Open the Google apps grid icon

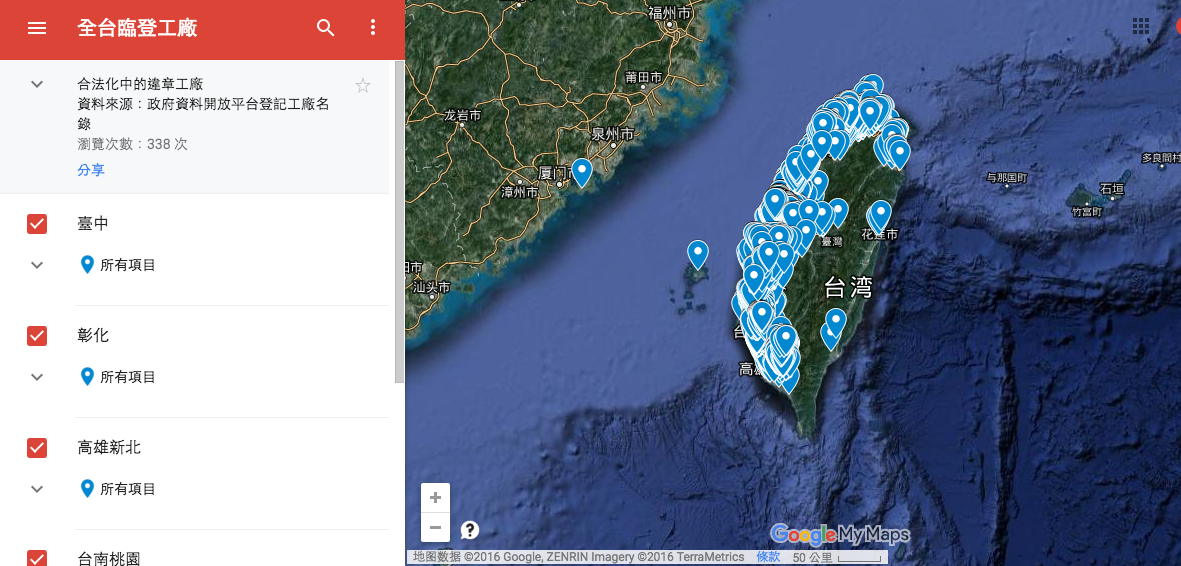1140,26
